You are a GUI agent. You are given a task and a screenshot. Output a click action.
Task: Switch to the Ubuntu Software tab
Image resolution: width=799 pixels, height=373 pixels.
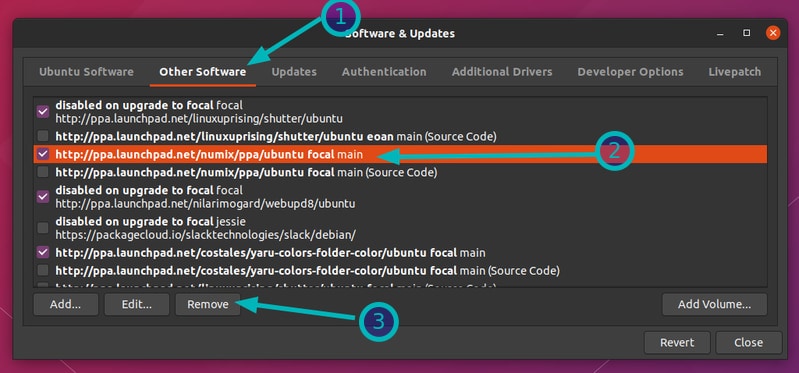tap(86, 72)
